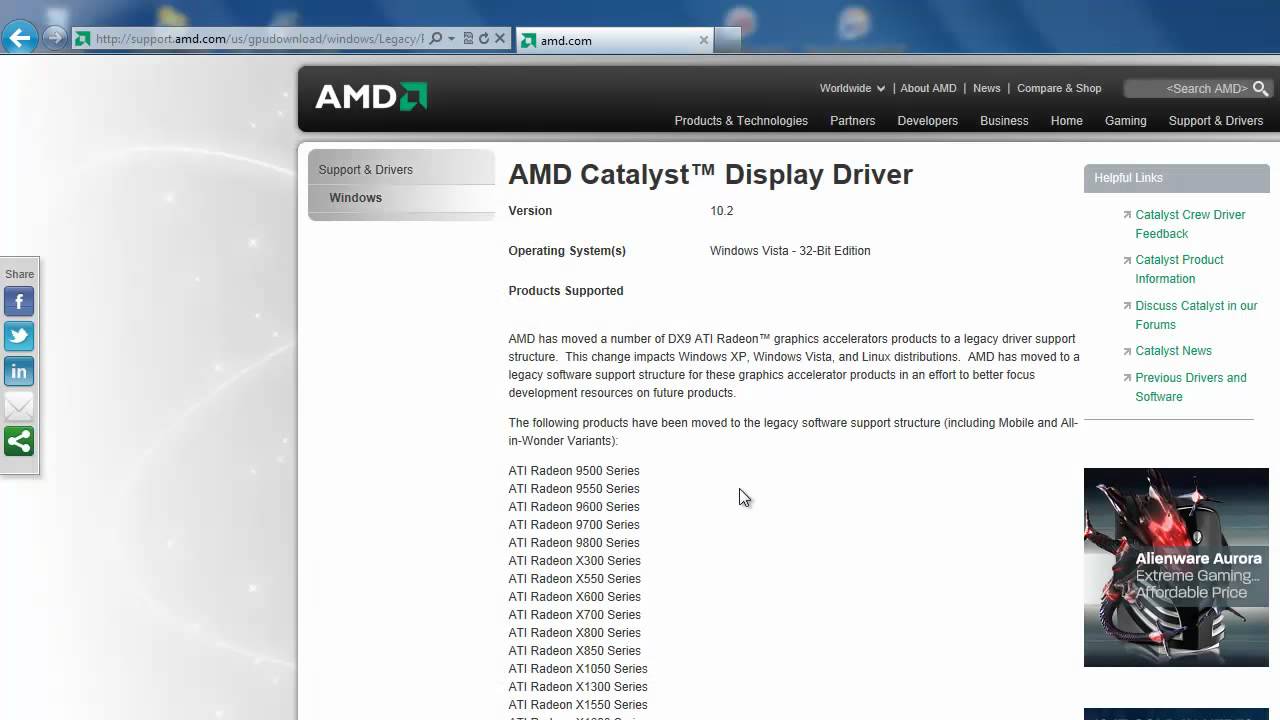The width and height of the screenshot is (1280, 720).
Task: Select the amd.com browser tab
Action: pos(615,40)
